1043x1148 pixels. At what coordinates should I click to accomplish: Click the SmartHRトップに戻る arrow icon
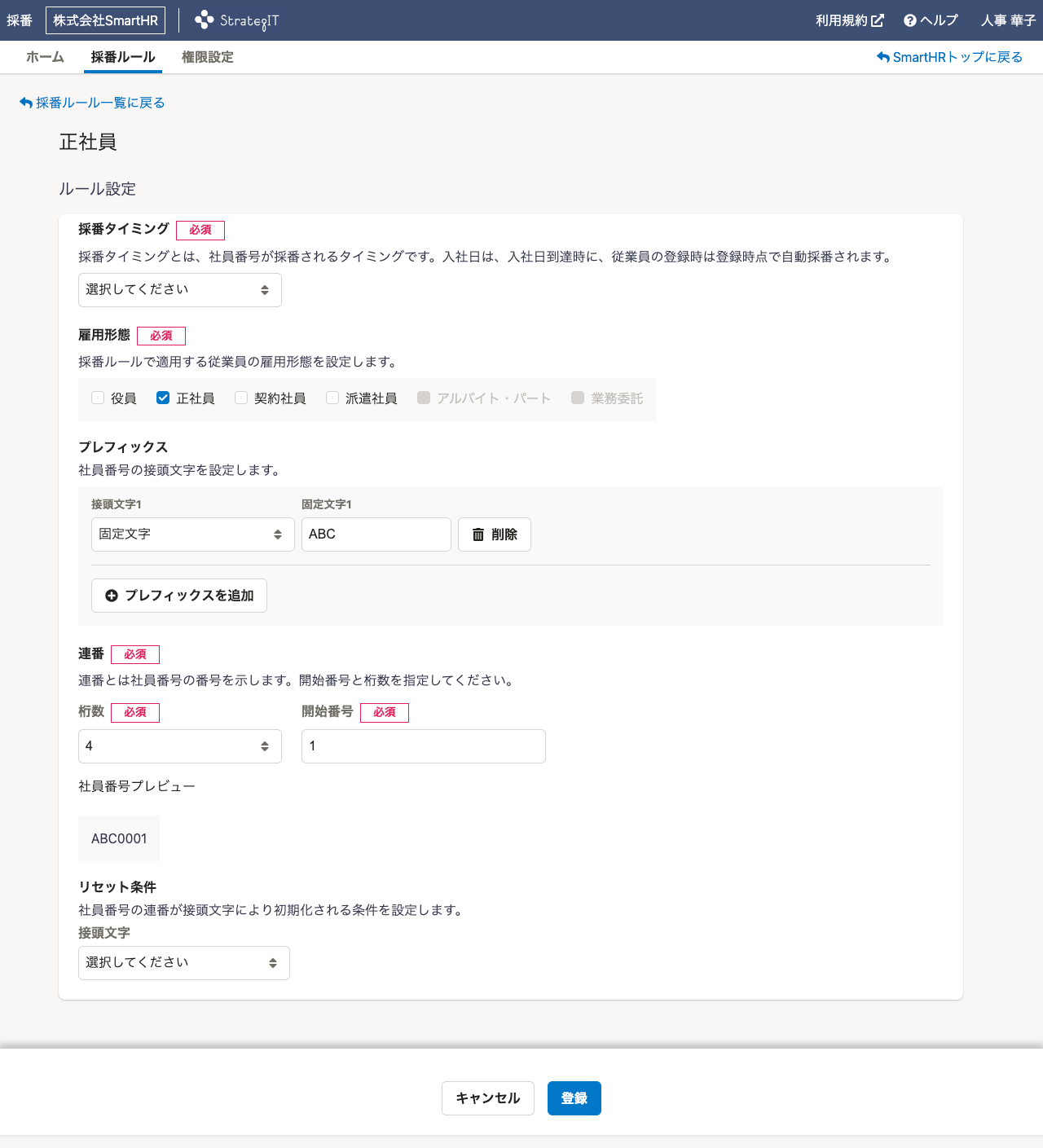(882, 56)
